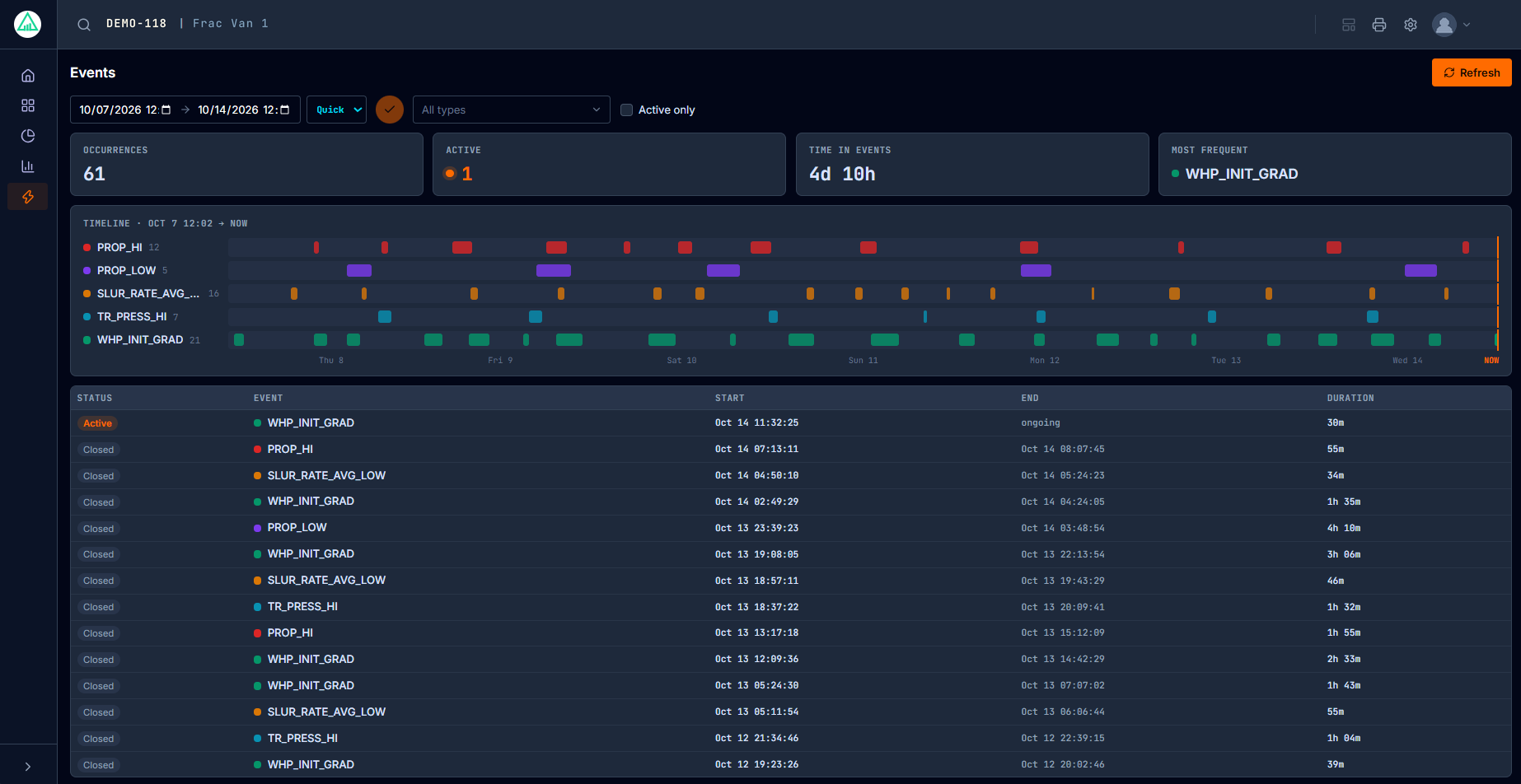The height and width of the screenshot is (784, 1521).
Task: Select WHP_INIT_GRAD timeline legend row
Action: 142,339
